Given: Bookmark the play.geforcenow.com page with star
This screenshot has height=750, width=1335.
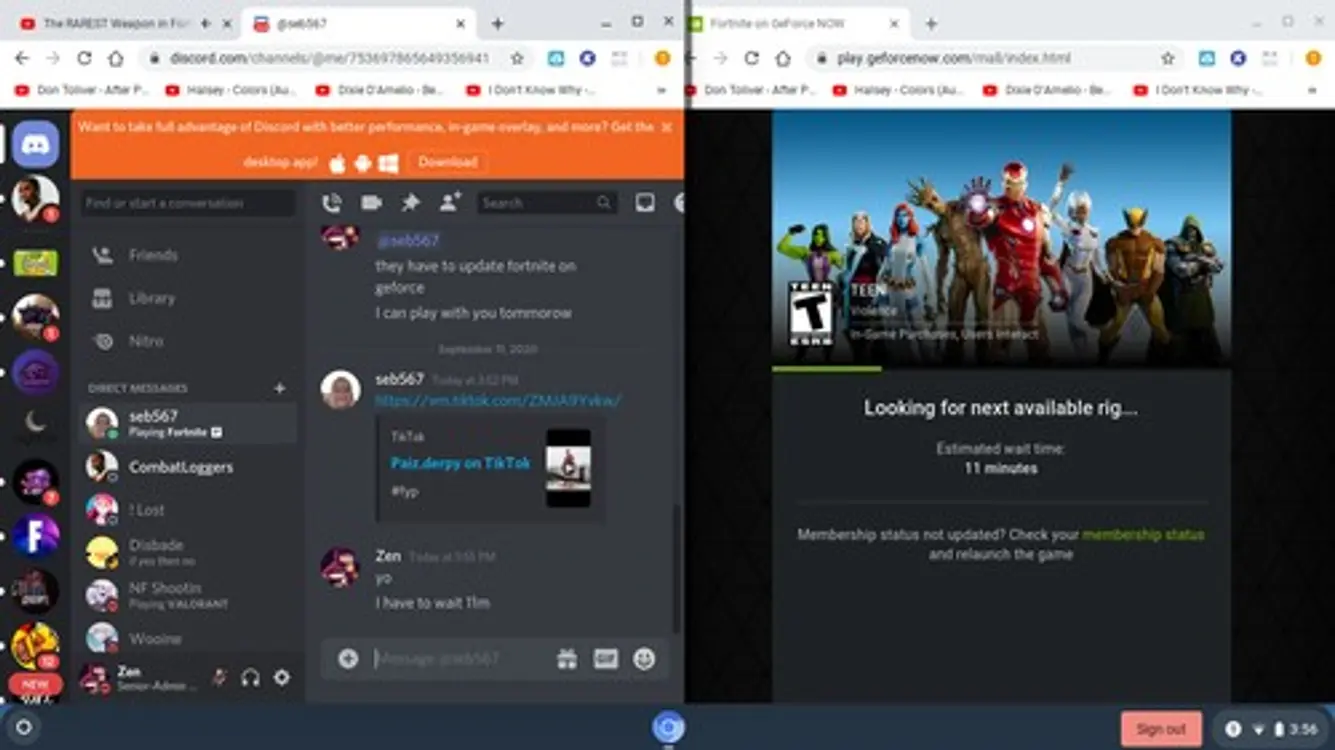Looking at the screenshot, I should [1167, 58].
